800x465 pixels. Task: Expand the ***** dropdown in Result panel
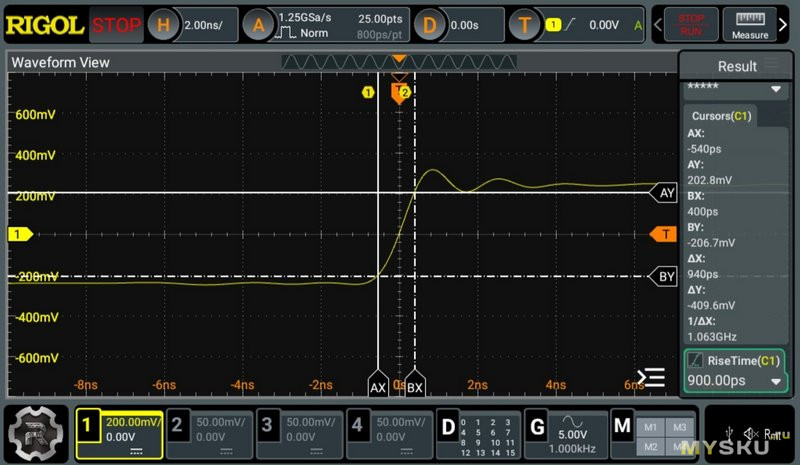775,89
